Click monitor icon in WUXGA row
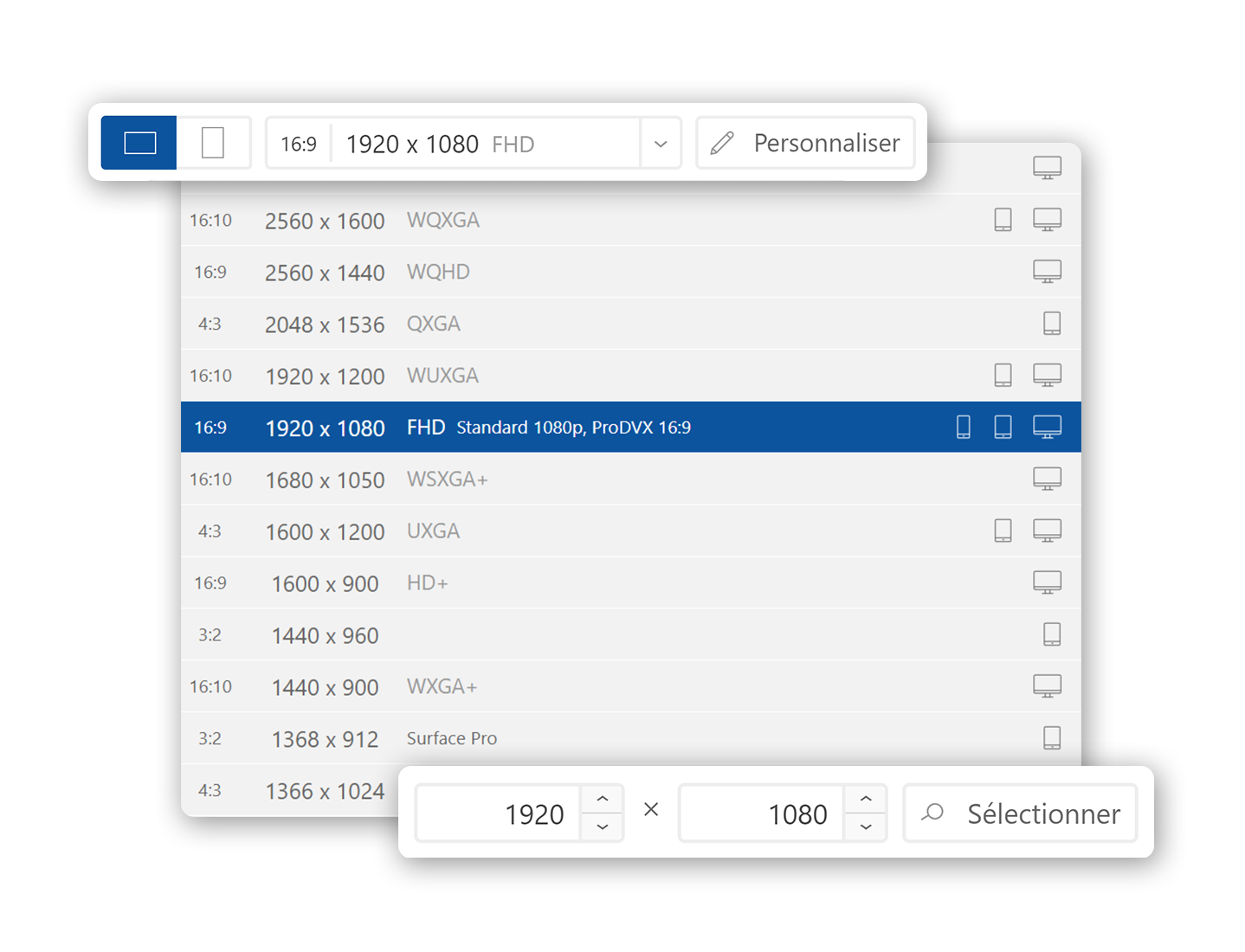 1048,376
